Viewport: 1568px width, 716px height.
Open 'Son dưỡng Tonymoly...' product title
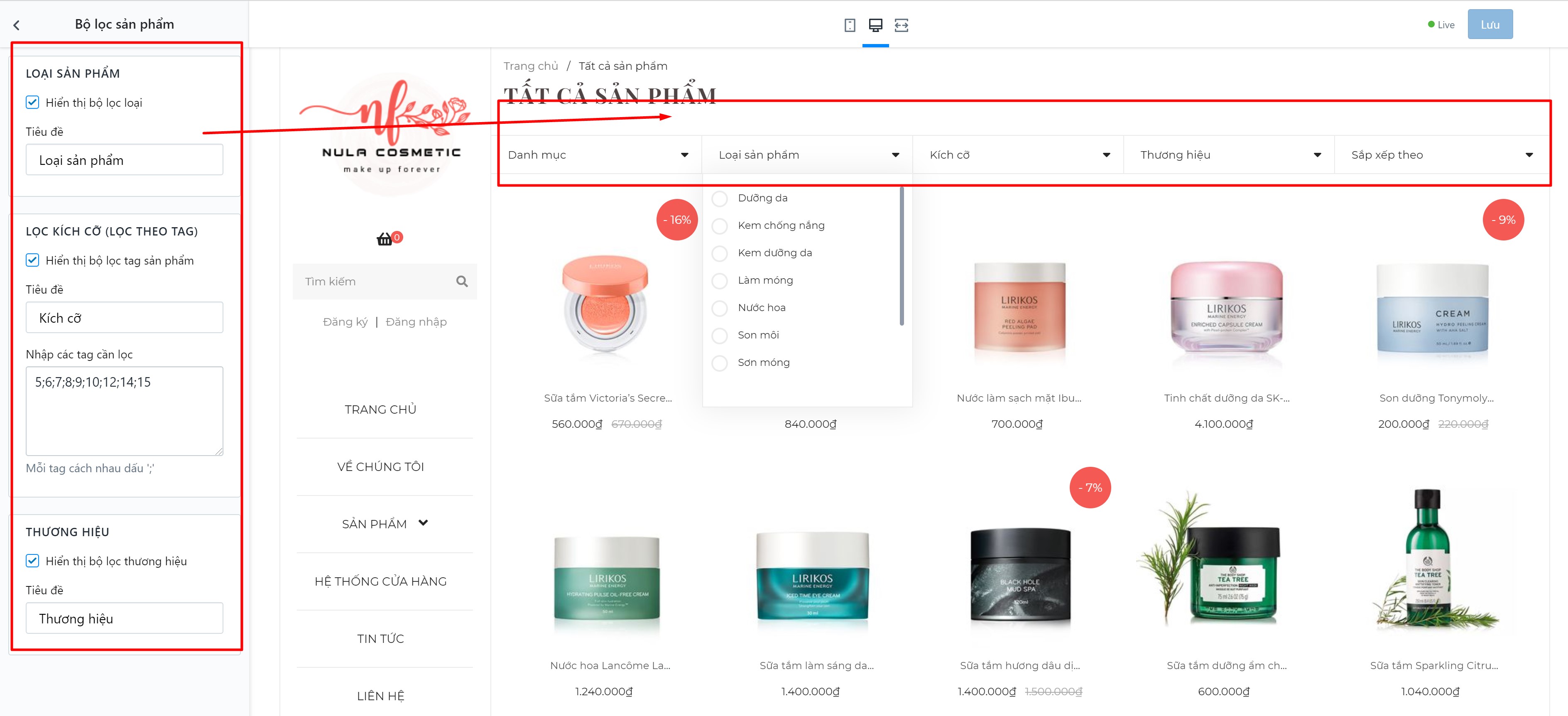(x=1436, y=398)
